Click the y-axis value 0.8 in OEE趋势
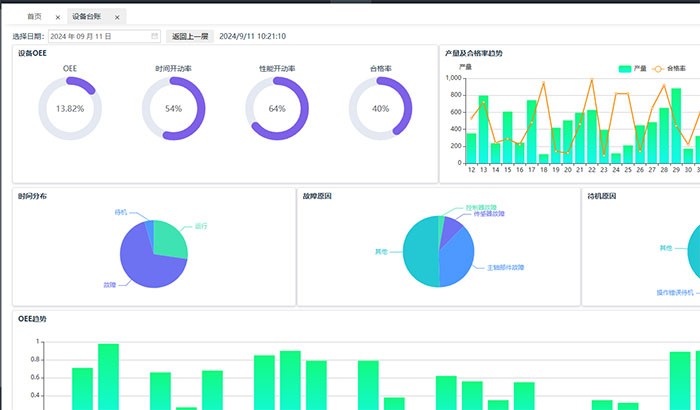 click(x=35, y=360)
